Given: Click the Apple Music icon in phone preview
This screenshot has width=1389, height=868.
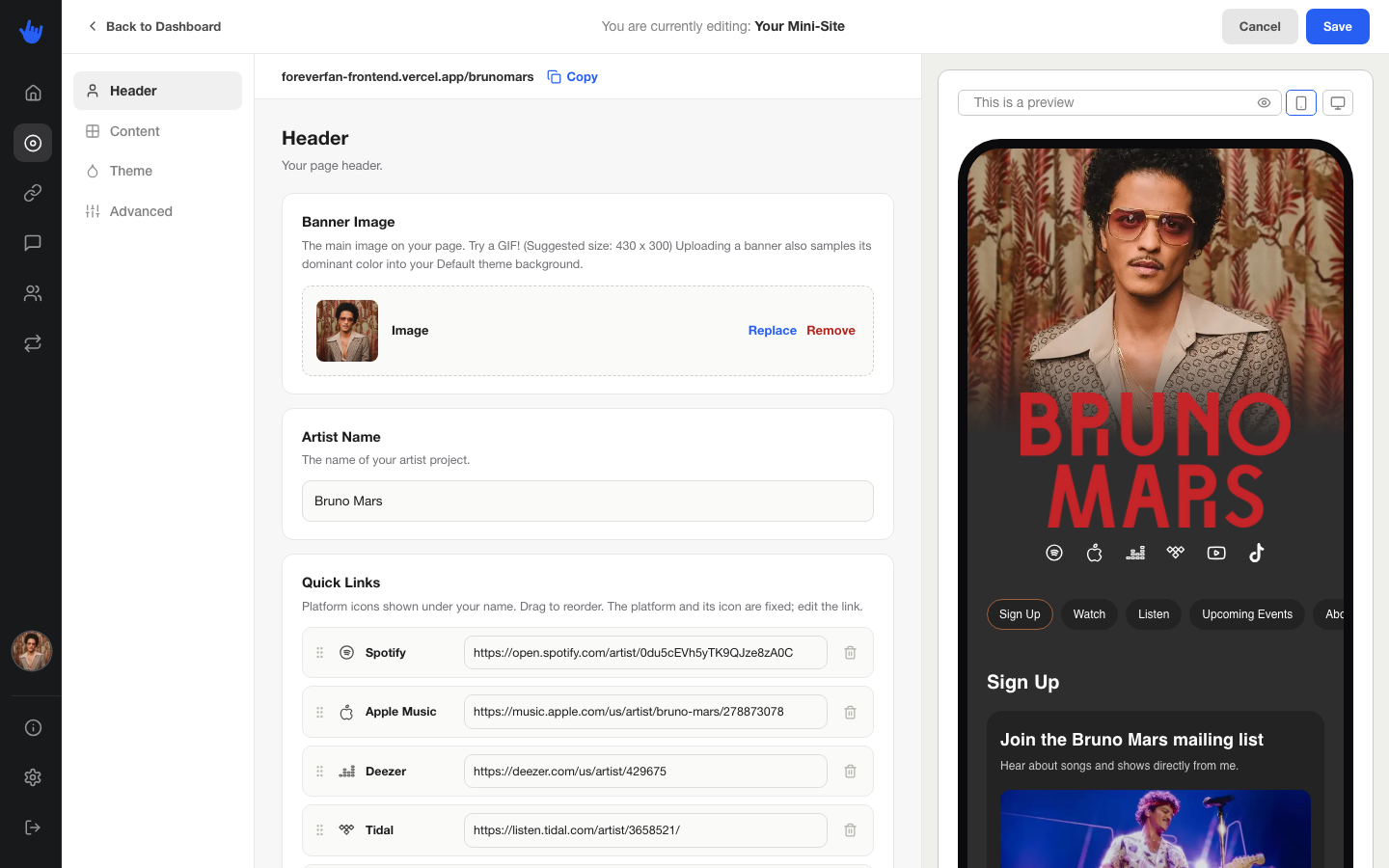Looking at the screenshot, I should click(1095, 553).
